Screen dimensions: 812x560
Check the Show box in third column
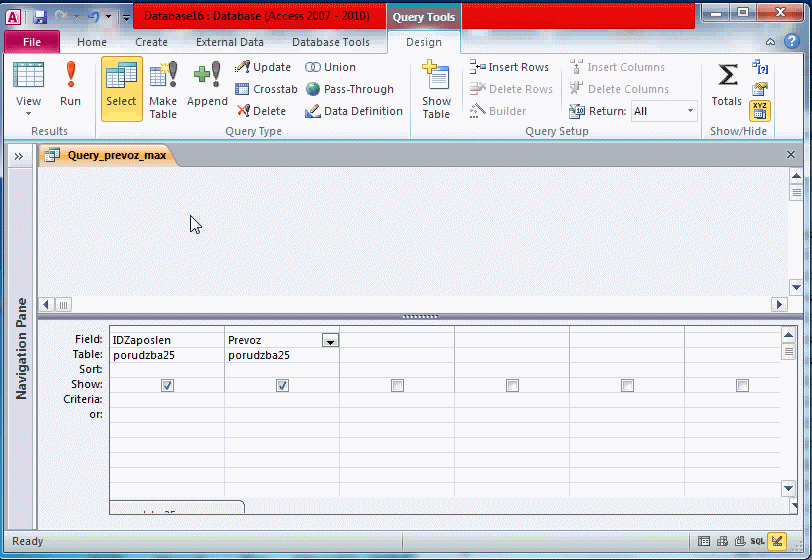point(397,385)
